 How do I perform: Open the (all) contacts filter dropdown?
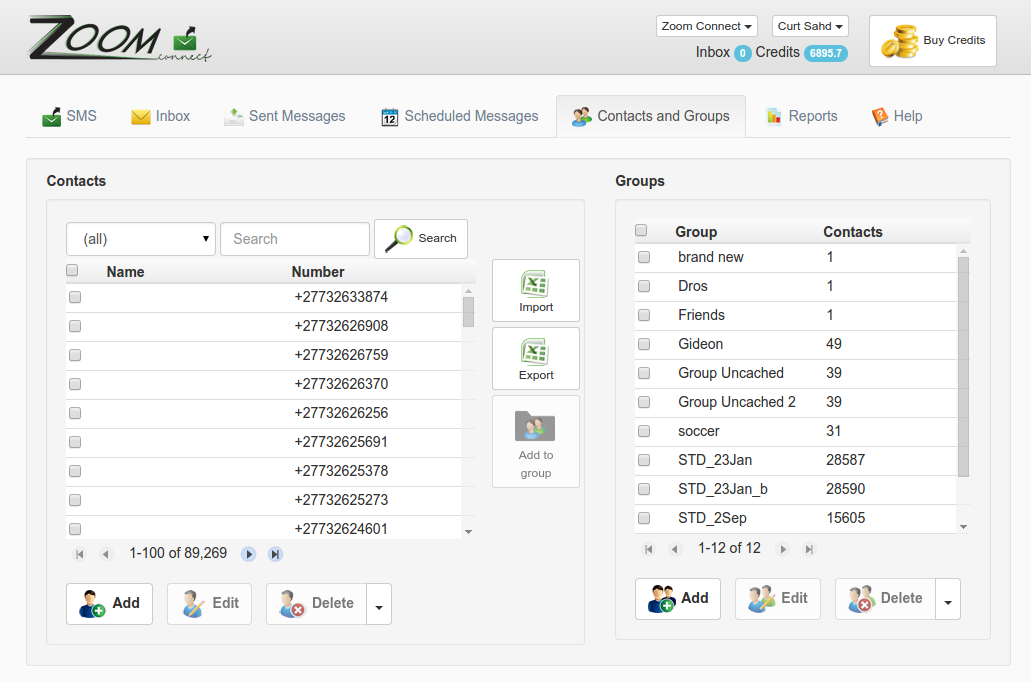click(x=141, y=239)
